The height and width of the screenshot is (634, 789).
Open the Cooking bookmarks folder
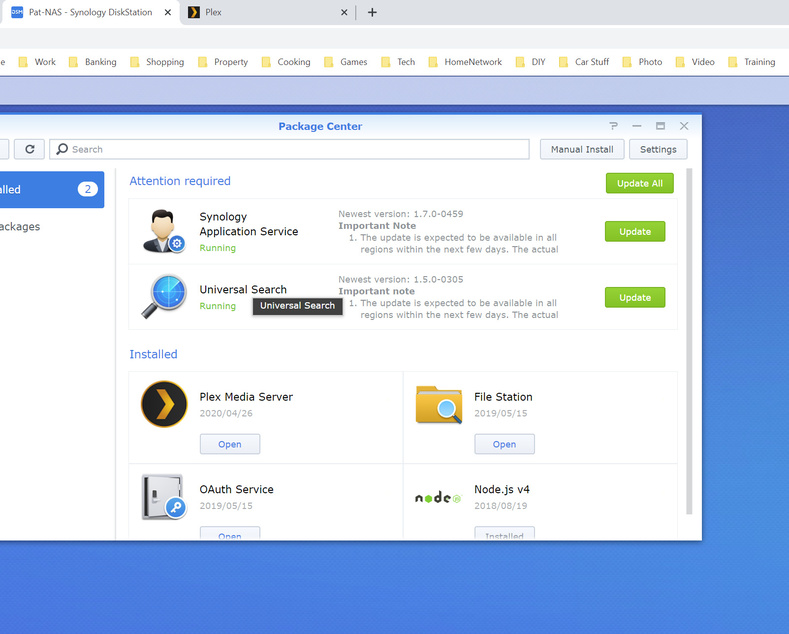point(286,62)
